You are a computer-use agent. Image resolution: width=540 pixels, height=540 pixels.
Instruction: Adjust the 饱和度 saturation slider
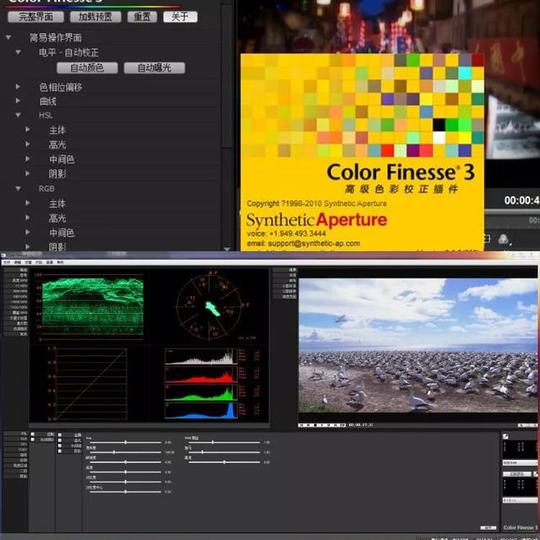click(126, 452)
